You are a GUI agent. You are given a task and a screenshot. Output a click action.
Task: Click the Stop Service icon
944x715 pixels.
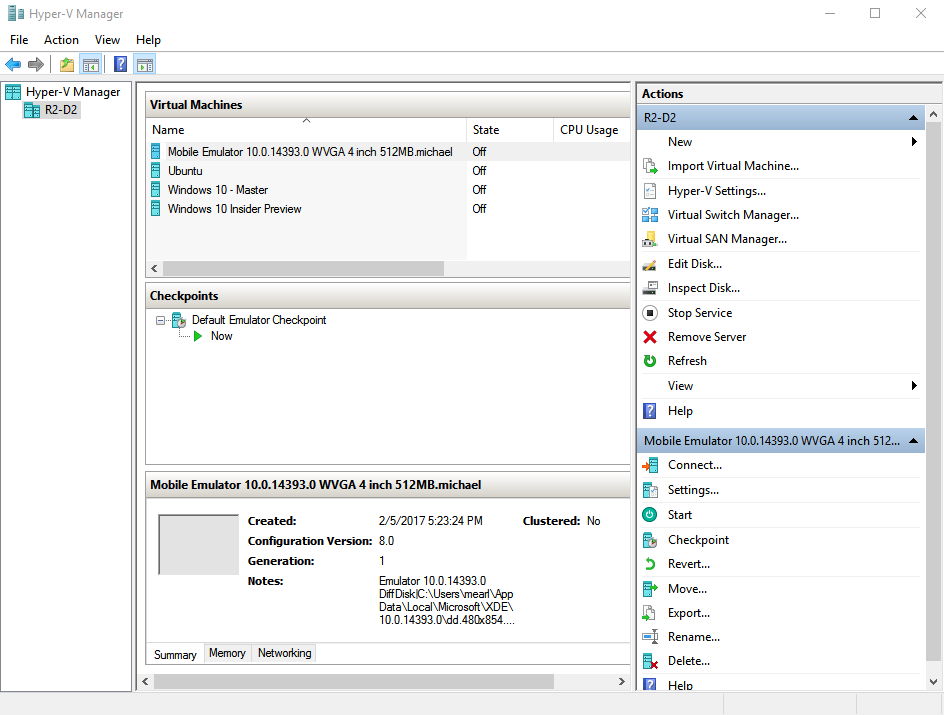coord(650,313)
